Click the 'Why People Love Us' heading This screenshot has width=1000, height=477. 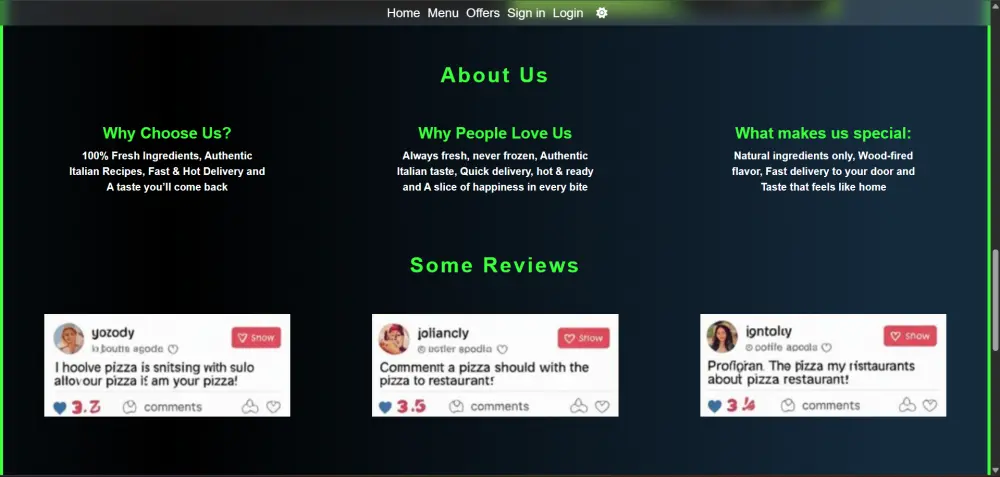495,133
